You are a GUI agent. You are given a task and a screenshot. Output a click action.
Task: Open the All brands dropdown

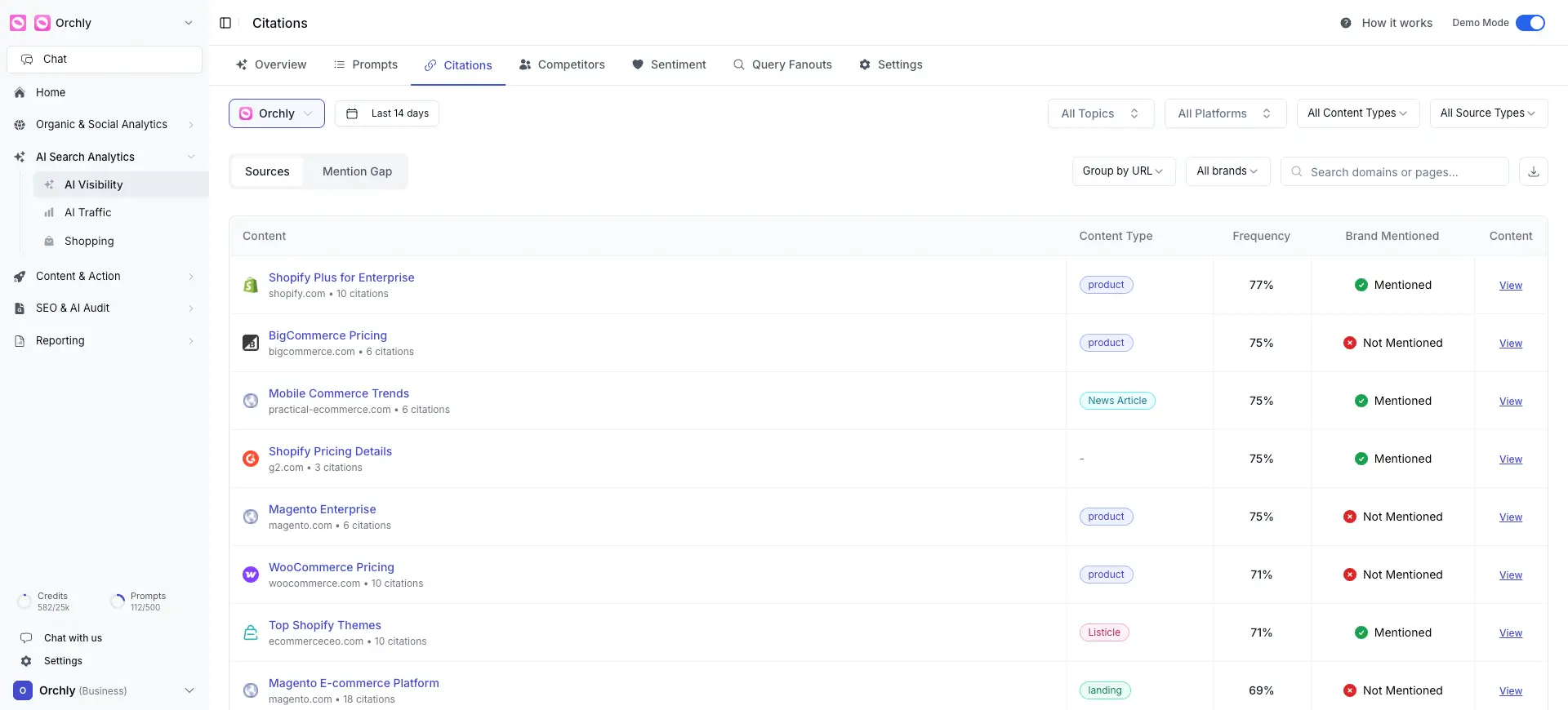pyautogui.click(x=1227, y=171)
